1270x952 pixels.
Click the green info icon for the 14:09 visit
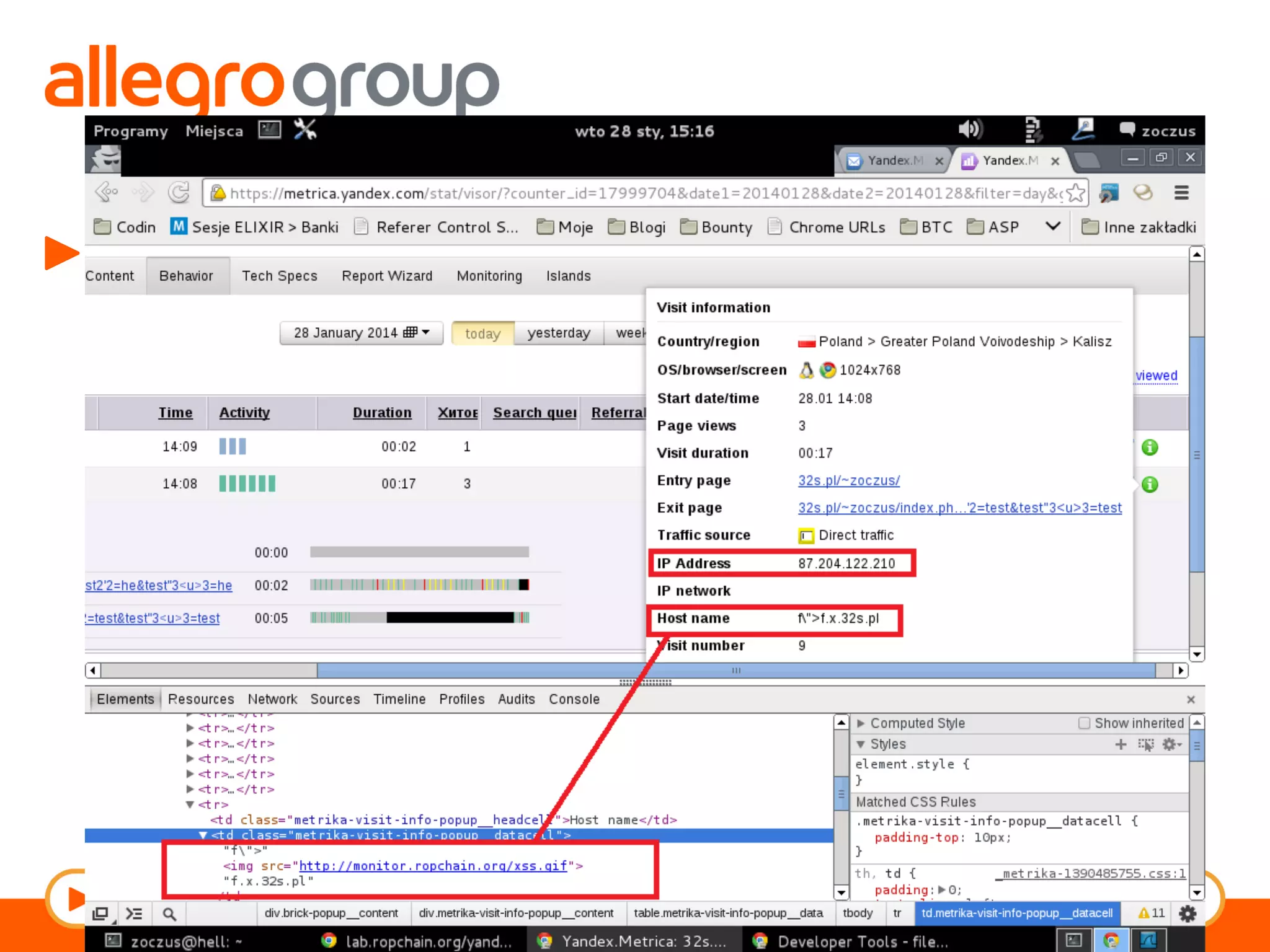pyautogui.click(x=1150, y=447)
